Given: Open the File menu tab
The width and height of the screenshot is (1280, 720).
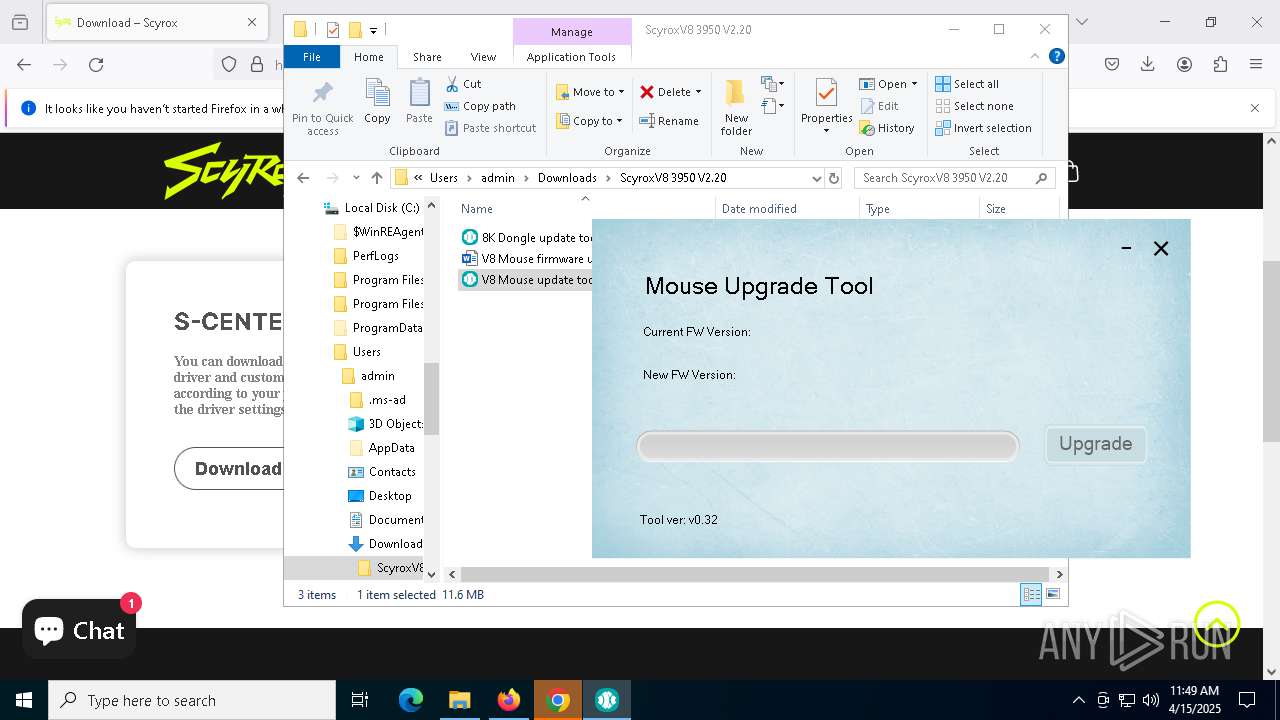Looking at the screenshot, I should 312,57.
